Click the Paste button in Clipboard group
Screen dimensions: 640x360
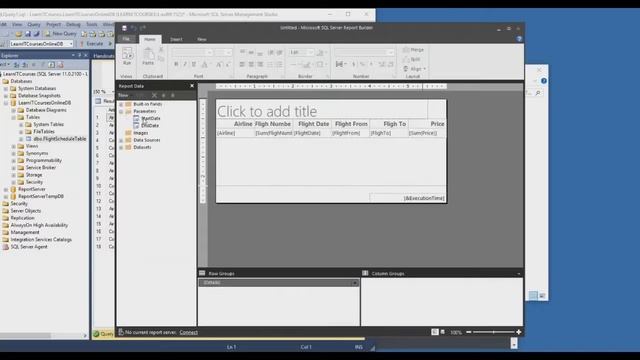[x=148, y=56]
